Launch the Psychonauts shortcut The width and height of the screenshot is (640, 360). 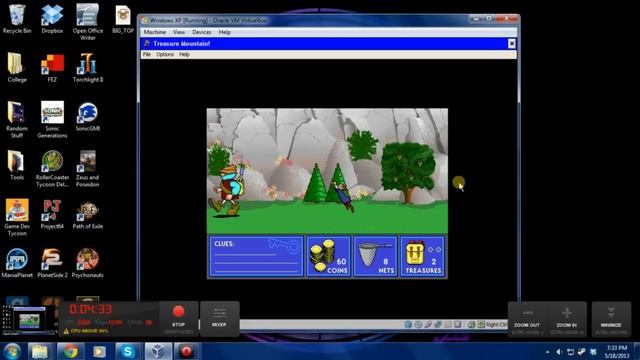click(x=87, y=263)
